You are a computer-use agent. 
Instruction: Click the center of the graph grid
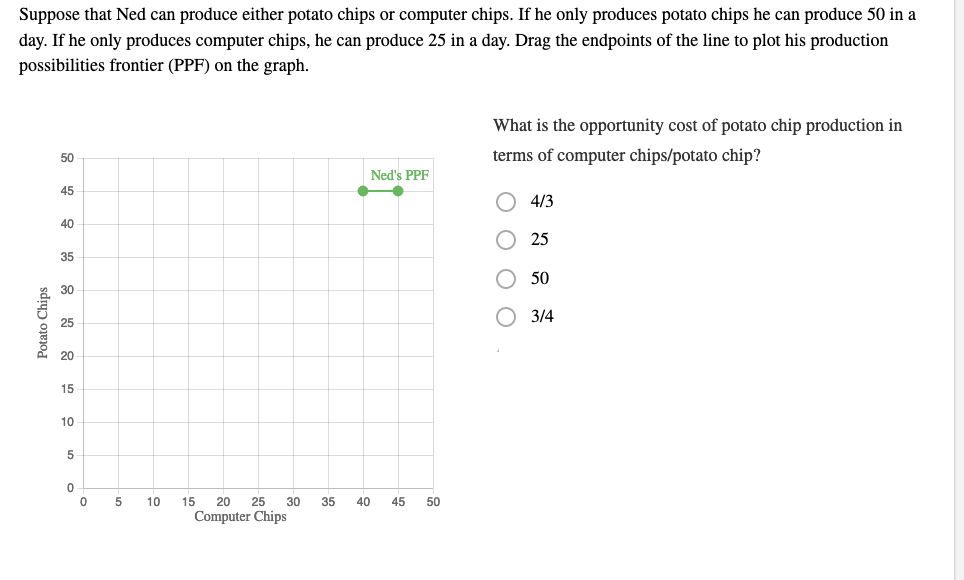[x=258, y=322]
